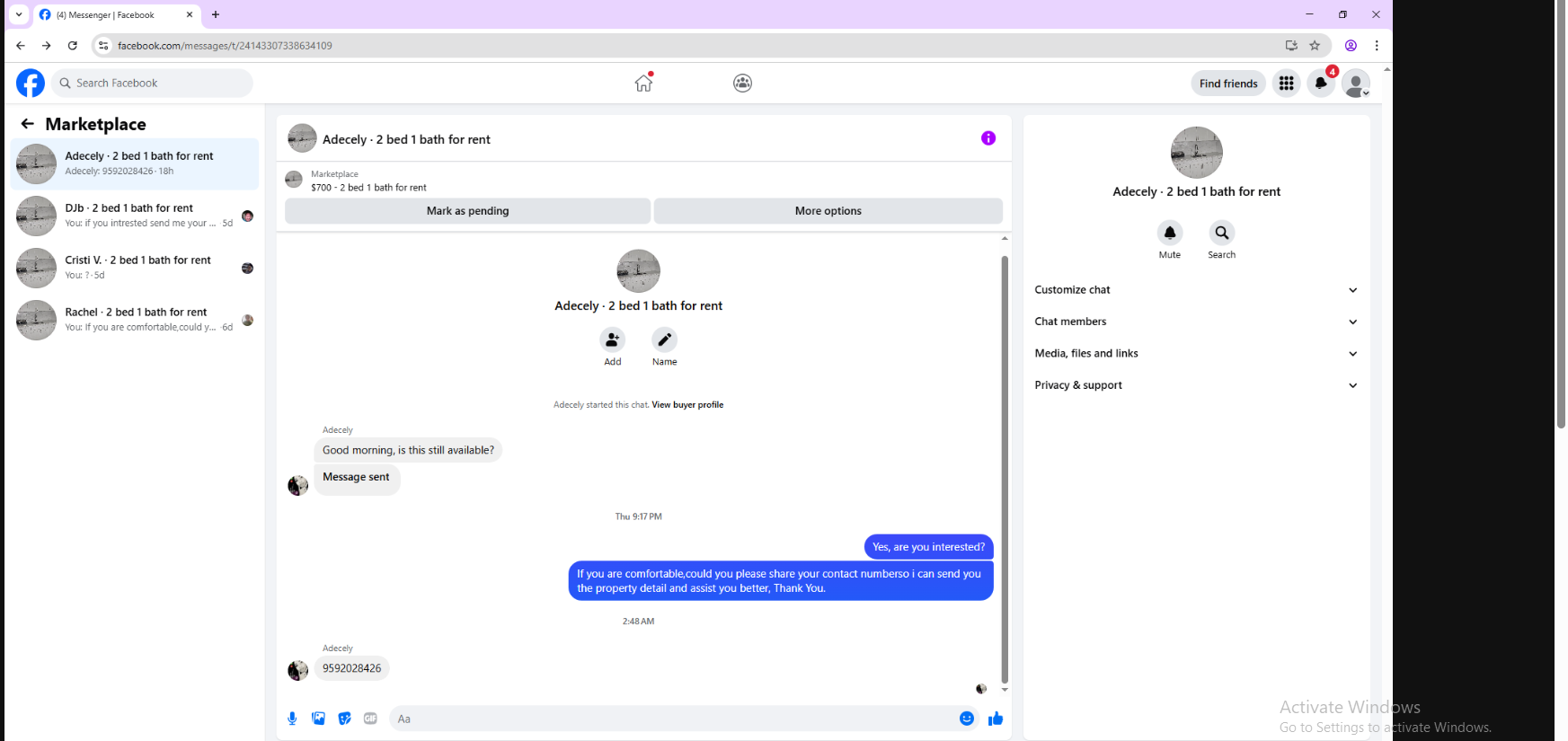Click the browser address bar URL

[225, 46]
